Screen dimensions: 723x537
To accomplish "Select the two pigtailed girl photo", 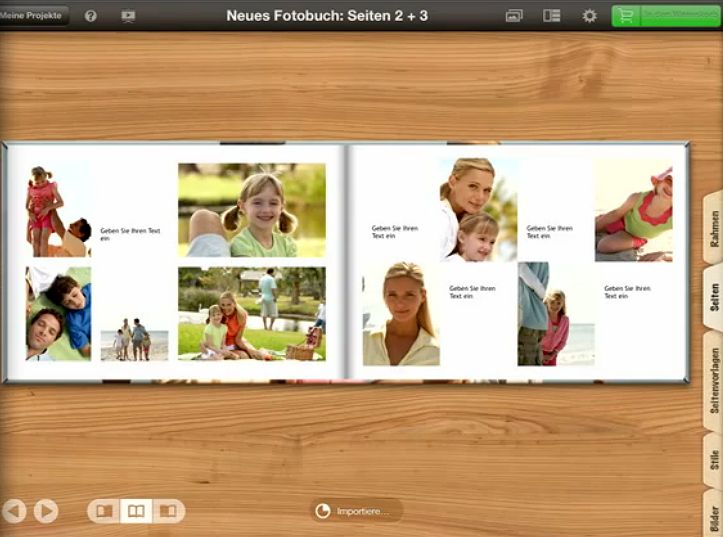I will [x=251, y=210].
